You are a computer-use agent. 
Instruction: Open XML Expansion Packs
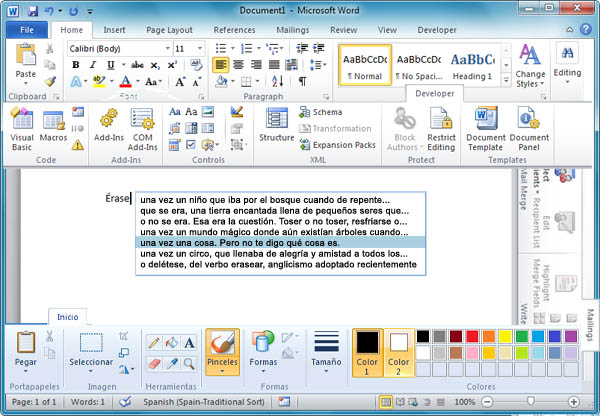click(338, 145)
